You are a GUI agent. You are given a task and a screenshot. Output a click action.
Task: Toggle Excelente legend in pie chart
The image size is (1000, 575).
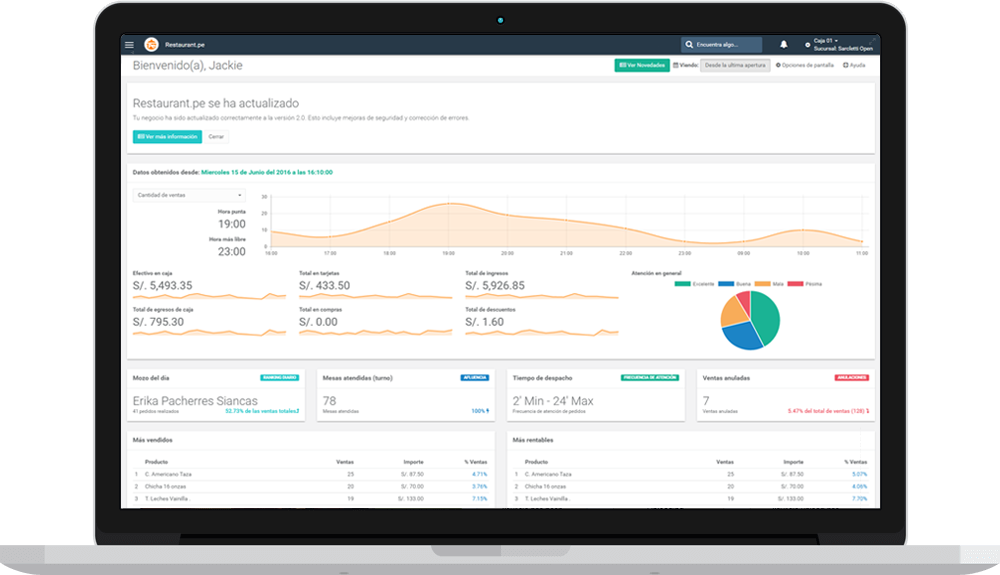click(x=695, y=284)
